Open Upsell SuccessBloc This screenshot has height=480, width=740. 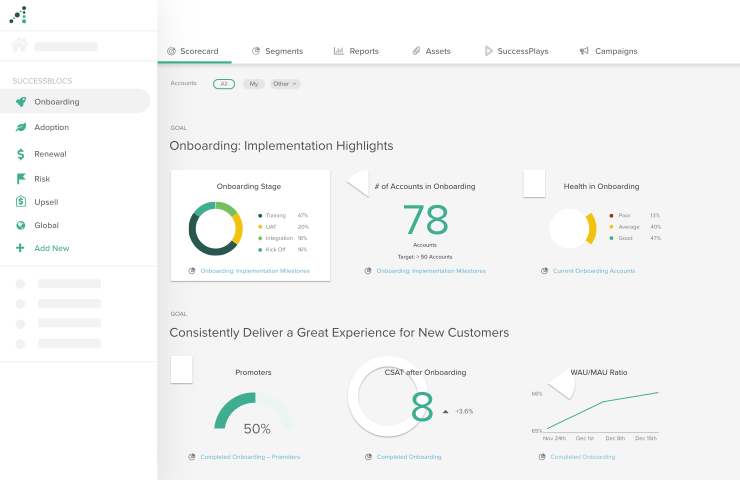[x=46, y=202]
